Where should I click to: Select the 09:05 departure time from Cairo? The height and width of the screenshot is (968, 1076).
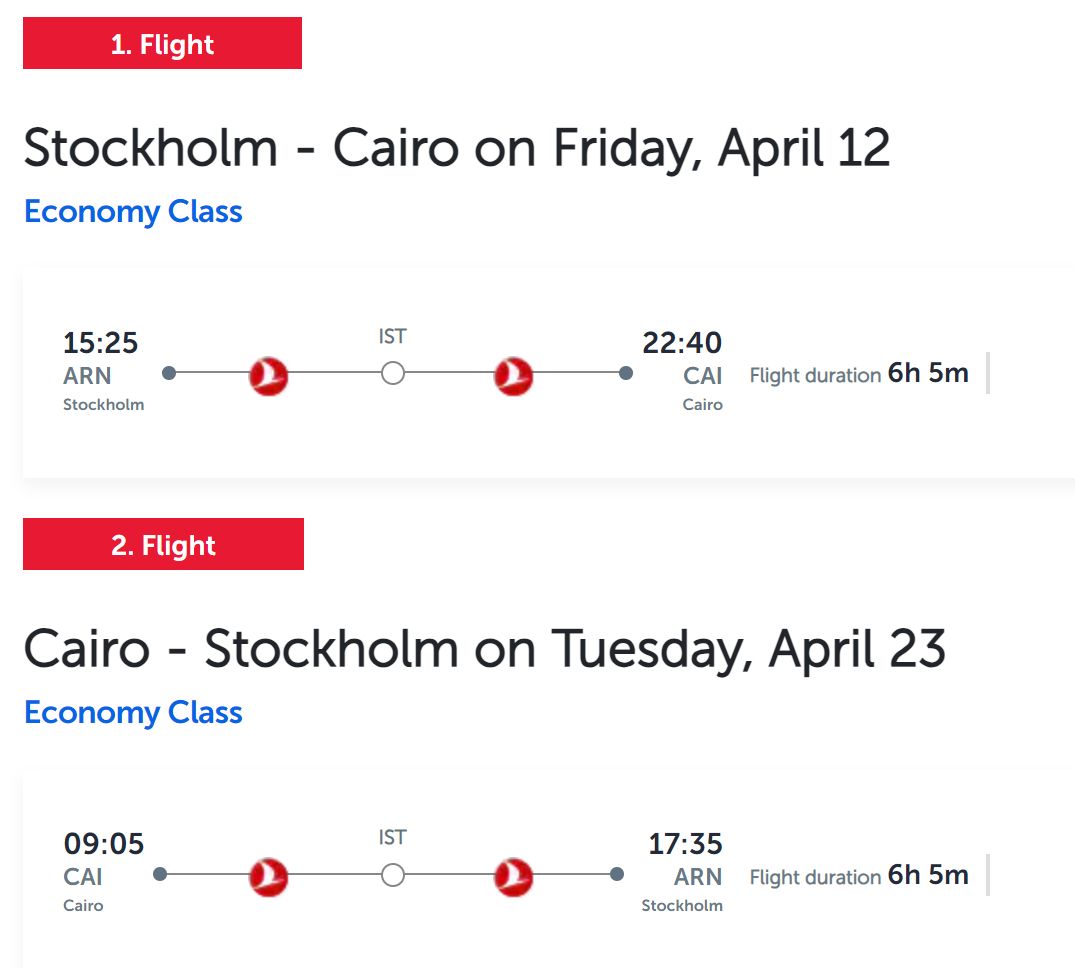104,843
